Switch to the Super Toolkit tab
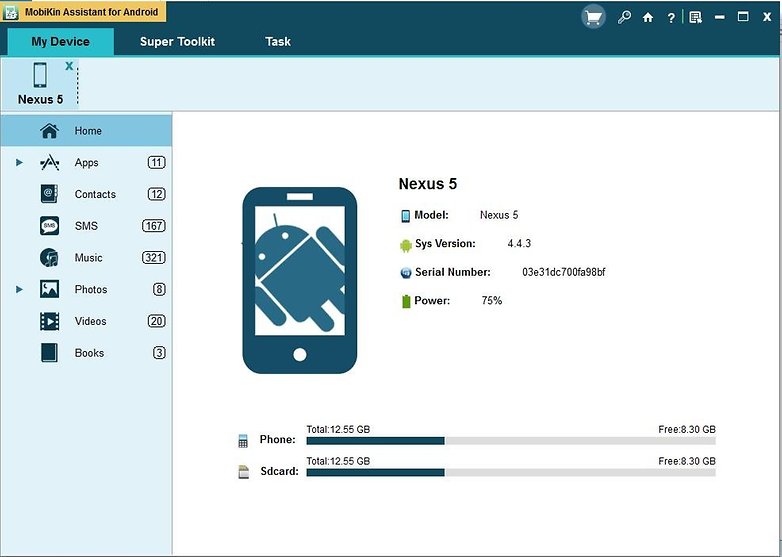782x557 pixels. [x=177, y=41]
